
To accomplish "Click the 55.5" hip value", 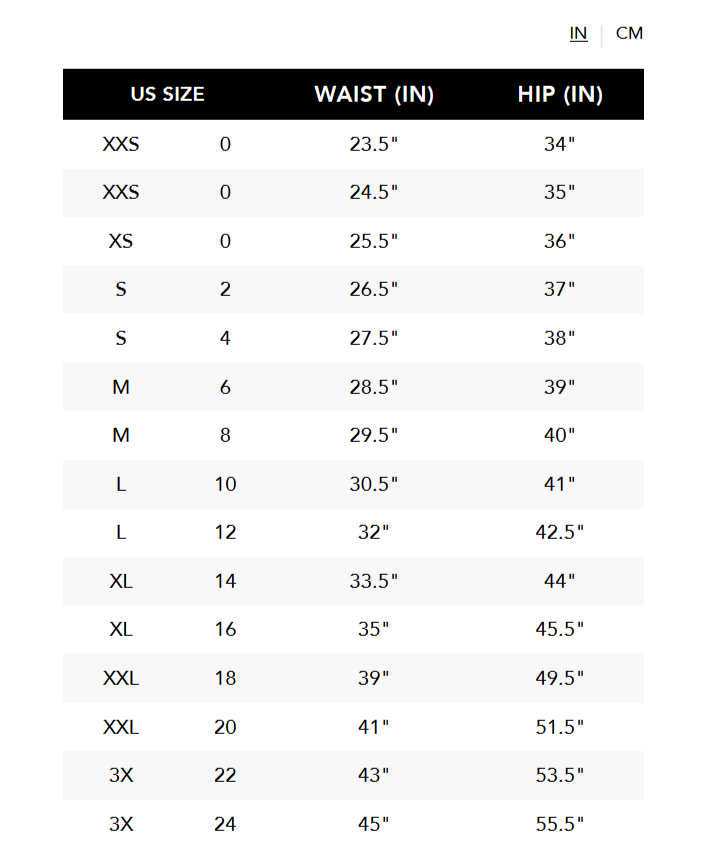I will point(560,824).
